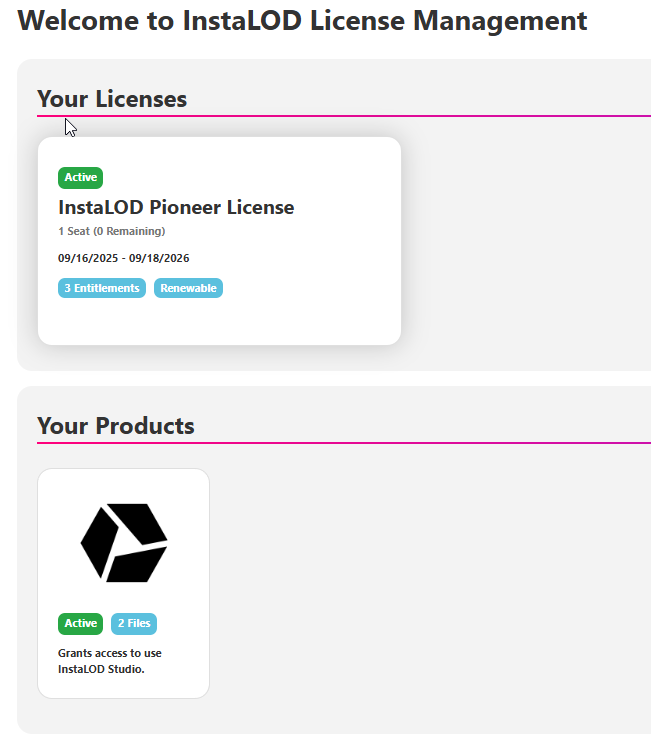Click the pink divider under Your Licenses

pyautogui.click(x=400, y=116)
